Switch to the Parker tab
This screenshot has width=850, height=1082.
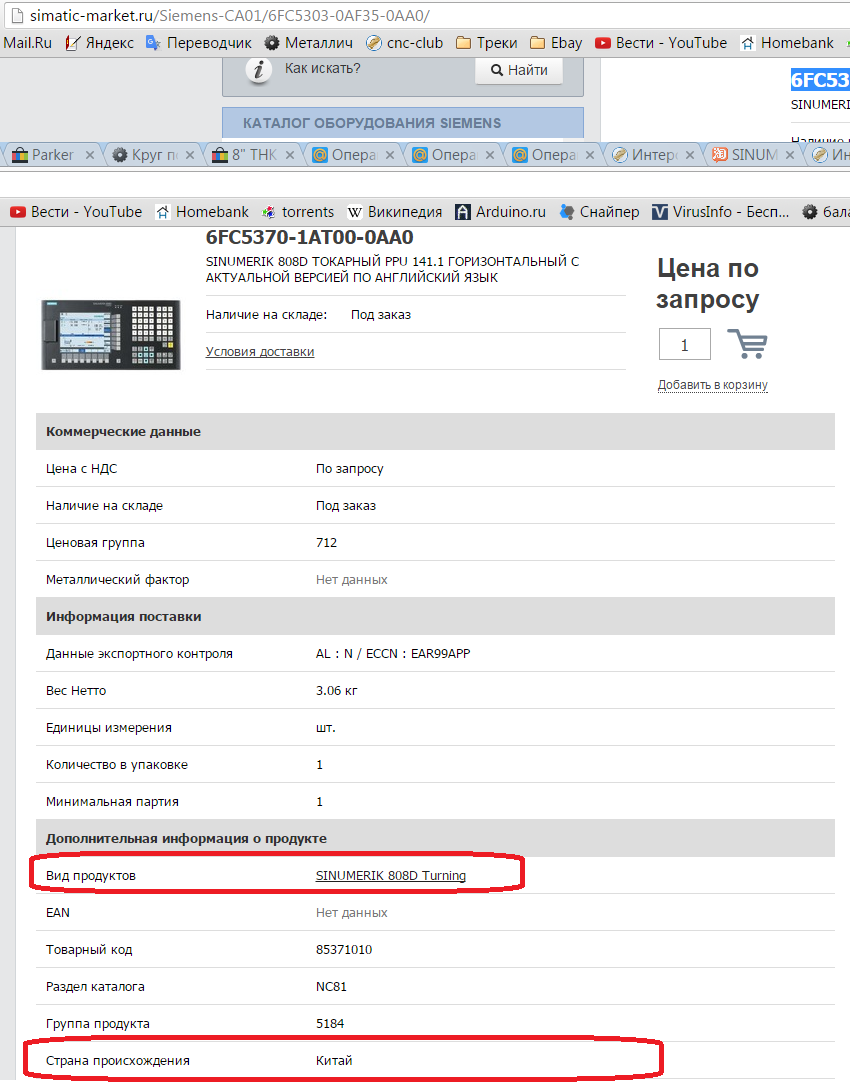tap(52, 155)
